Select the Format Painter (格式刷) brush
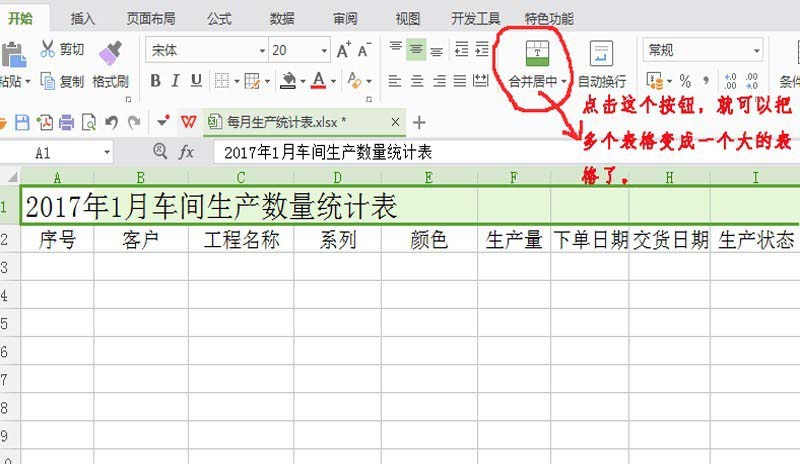 pos(111,53)
